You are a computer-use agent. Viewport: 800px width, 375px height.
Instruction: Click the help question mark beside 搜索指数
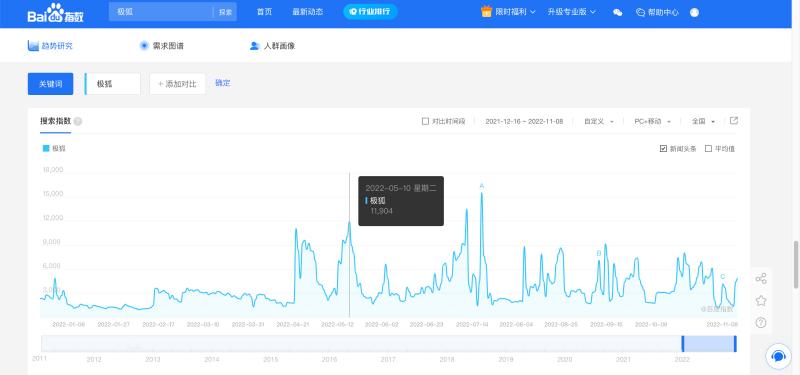coord(78,121)
